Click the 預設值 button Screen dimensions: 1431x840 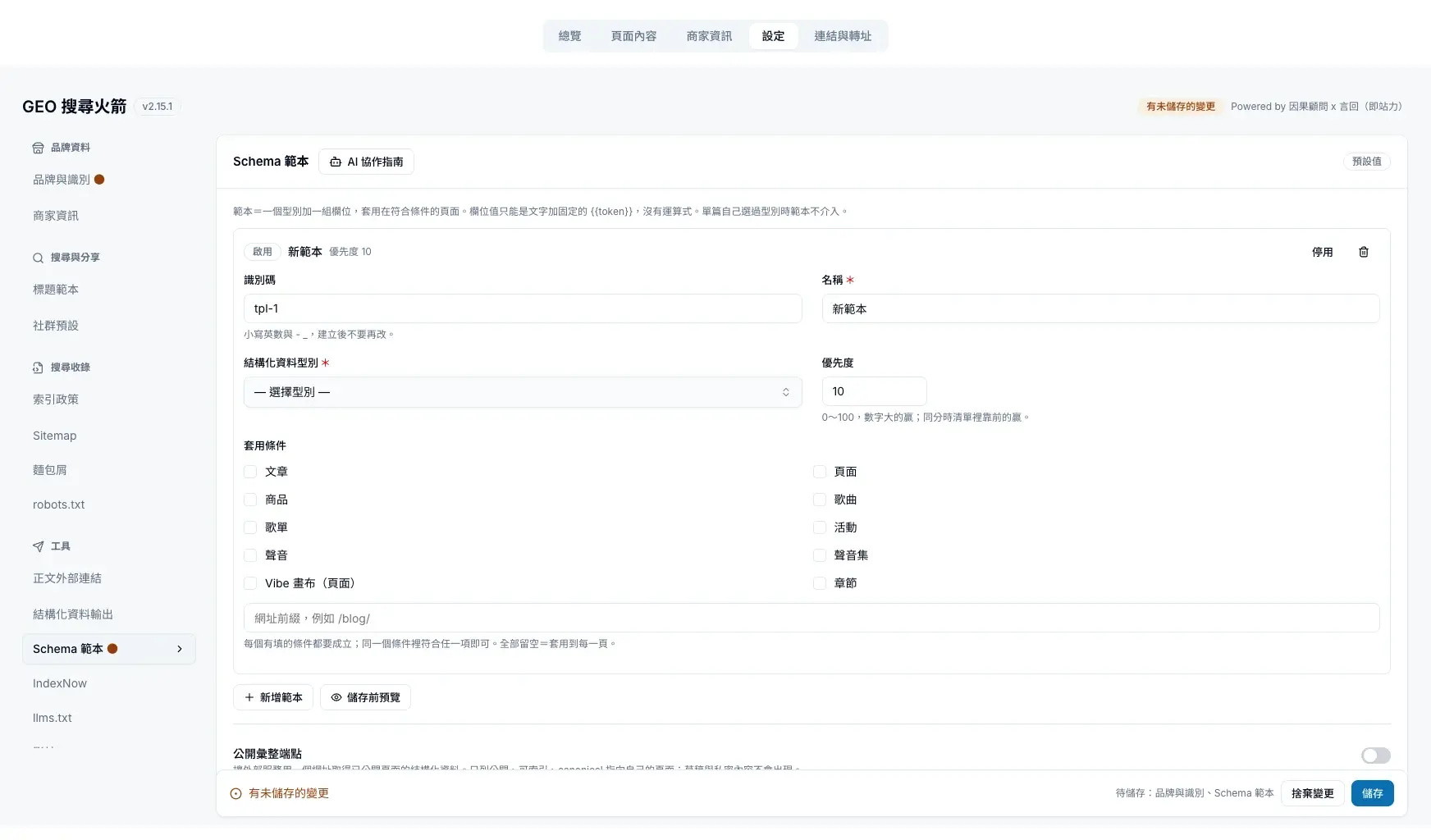click(1366, 162)
